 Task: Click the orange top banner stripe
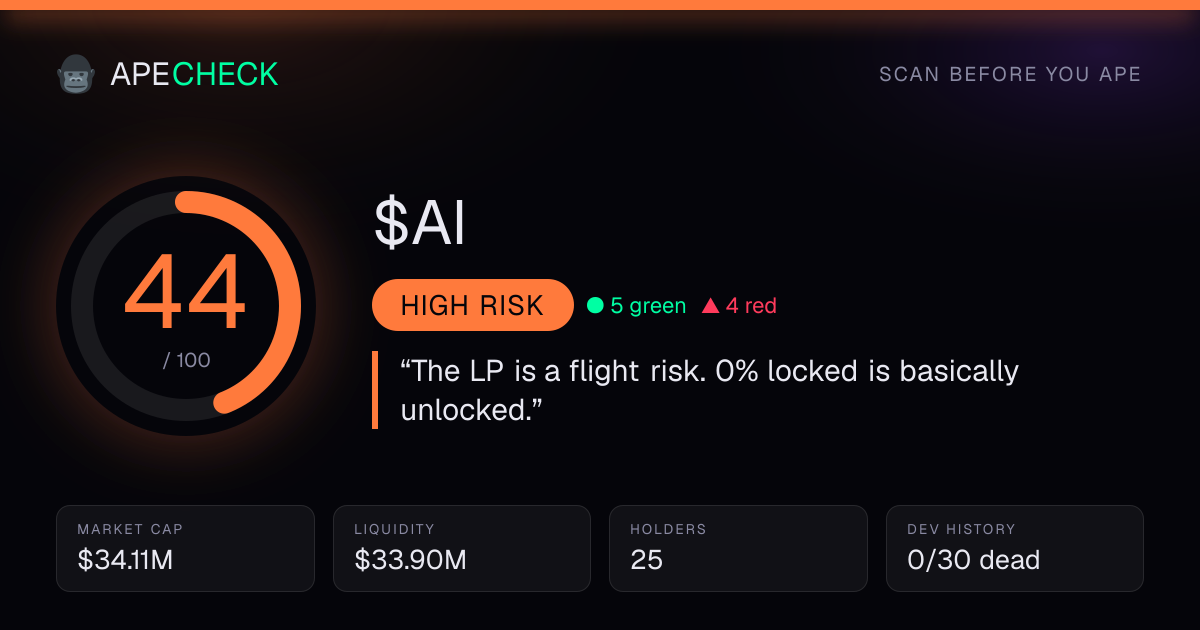click(600, 5)
